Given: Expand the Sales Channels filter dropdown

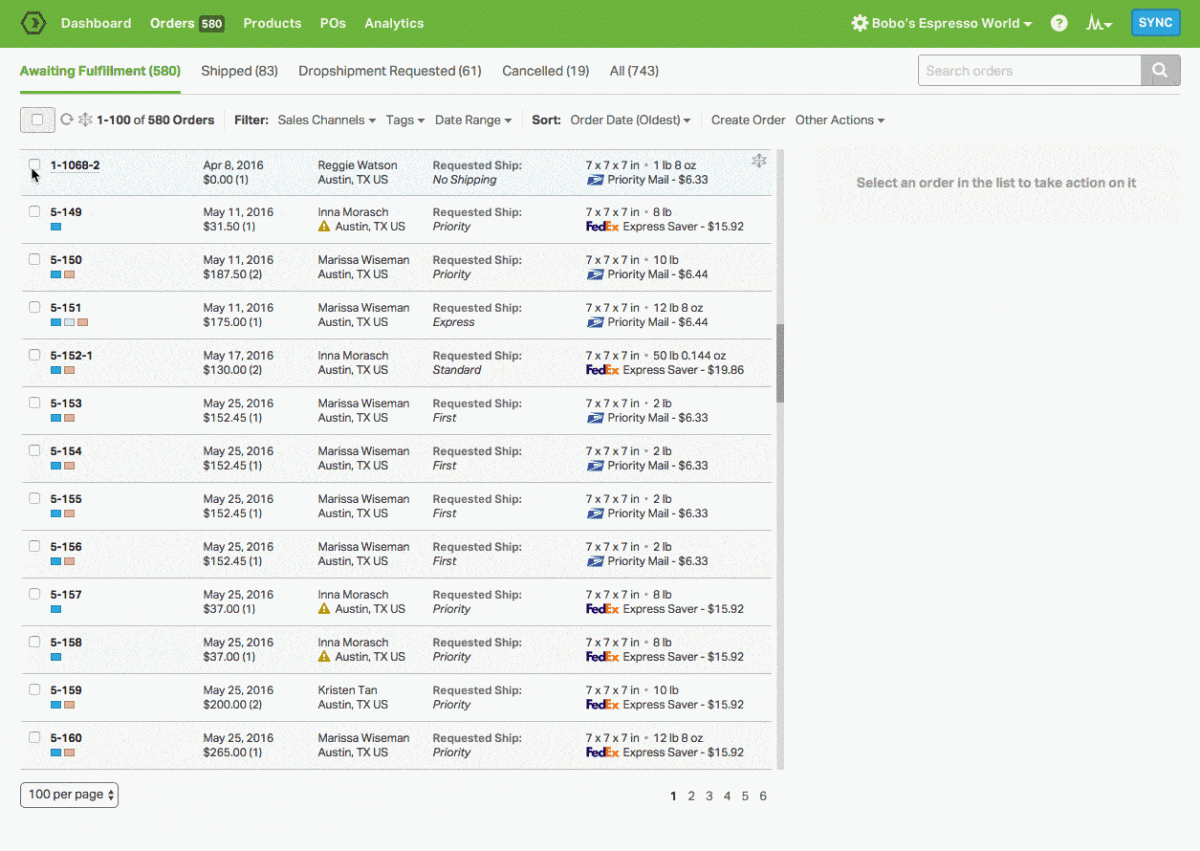Looking at the screenshot, I should pyautogui.click(x=326, y=120).
